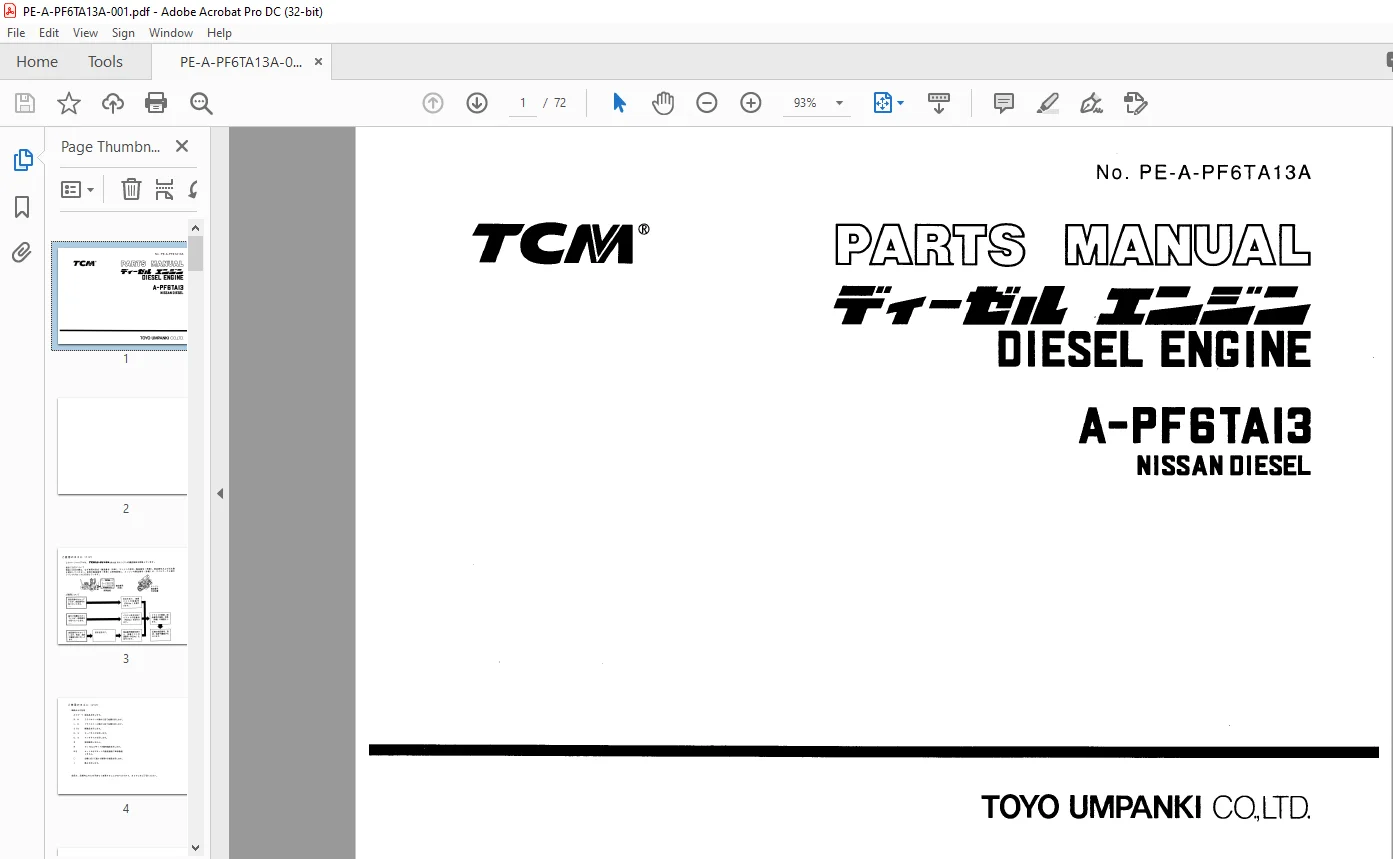Click the thumbnails panel scrollbar thumb
The height and width of the screenshot is (859, 1393).
[x=197, y=253]
